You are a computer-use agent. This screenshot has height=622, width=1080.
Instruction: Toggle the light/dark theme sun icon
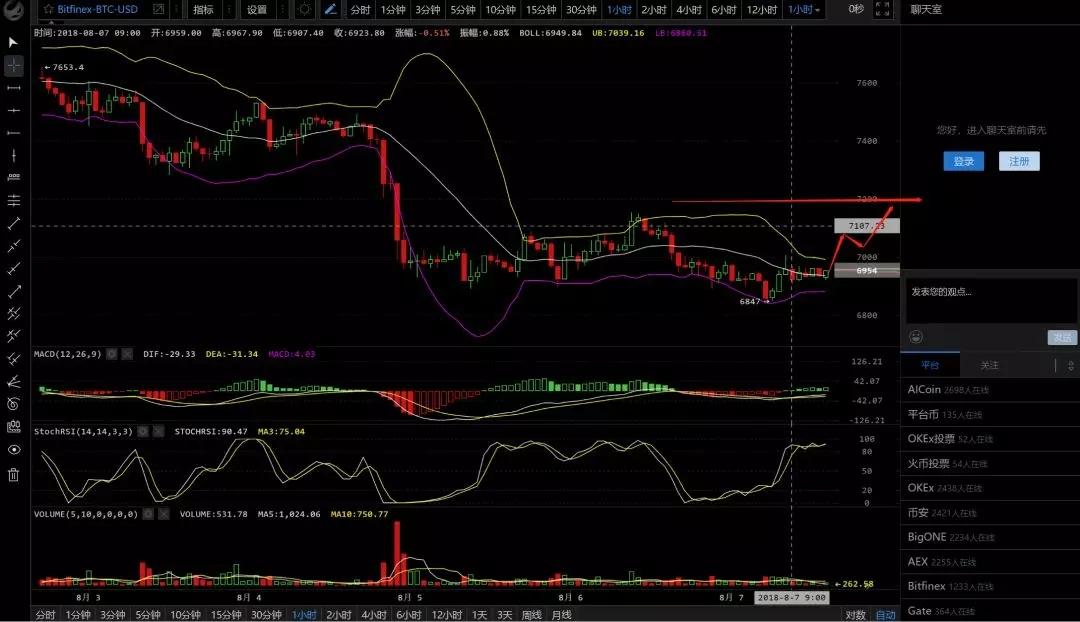click(x=304, y=10)
